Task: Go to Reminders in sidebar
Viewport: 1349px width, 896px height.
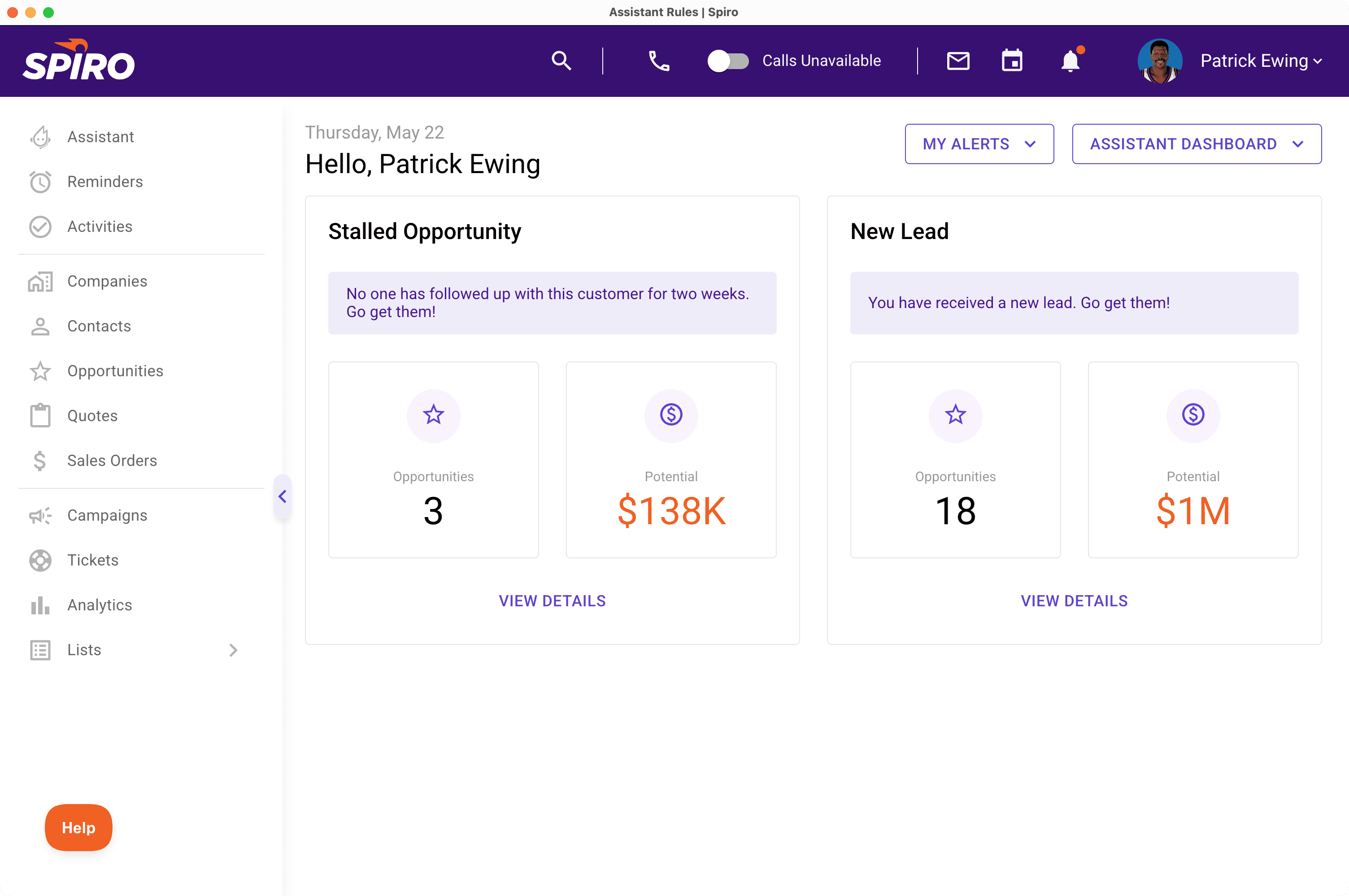Action: (x=105, y=182)
